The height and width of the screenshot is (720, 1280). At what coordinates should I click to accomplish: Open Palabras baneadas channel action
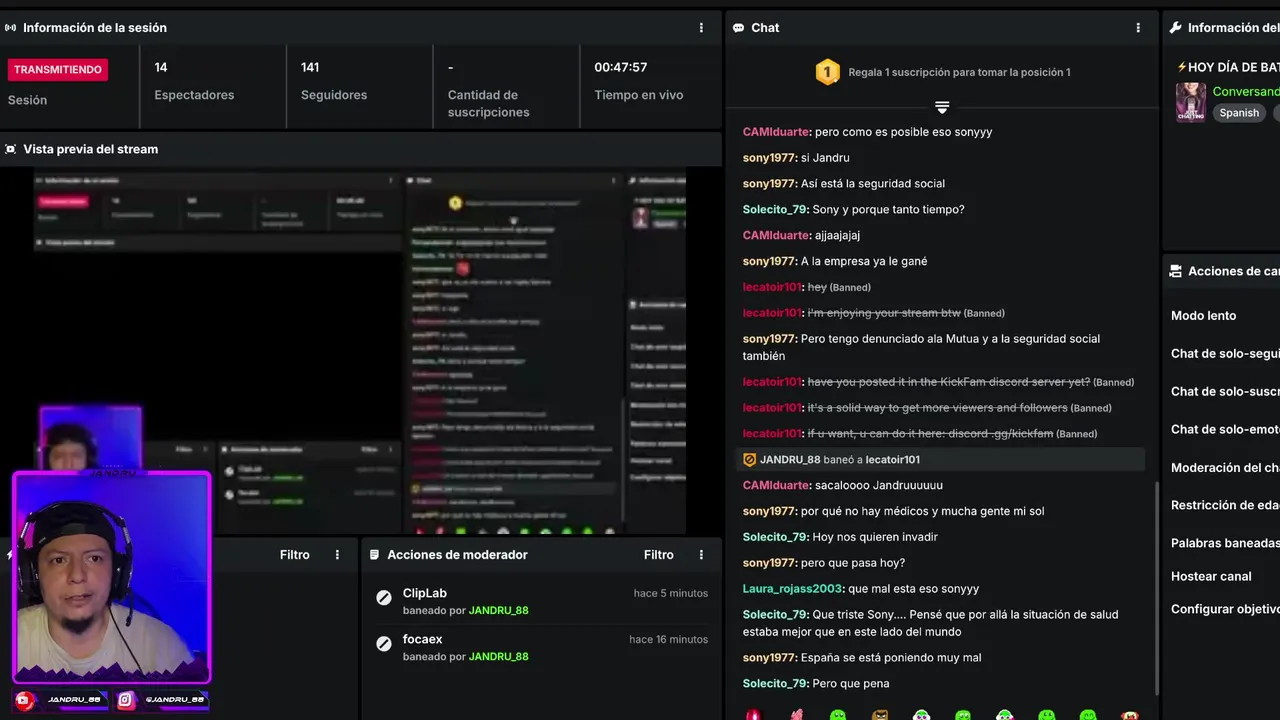(x=1225, y=543)
